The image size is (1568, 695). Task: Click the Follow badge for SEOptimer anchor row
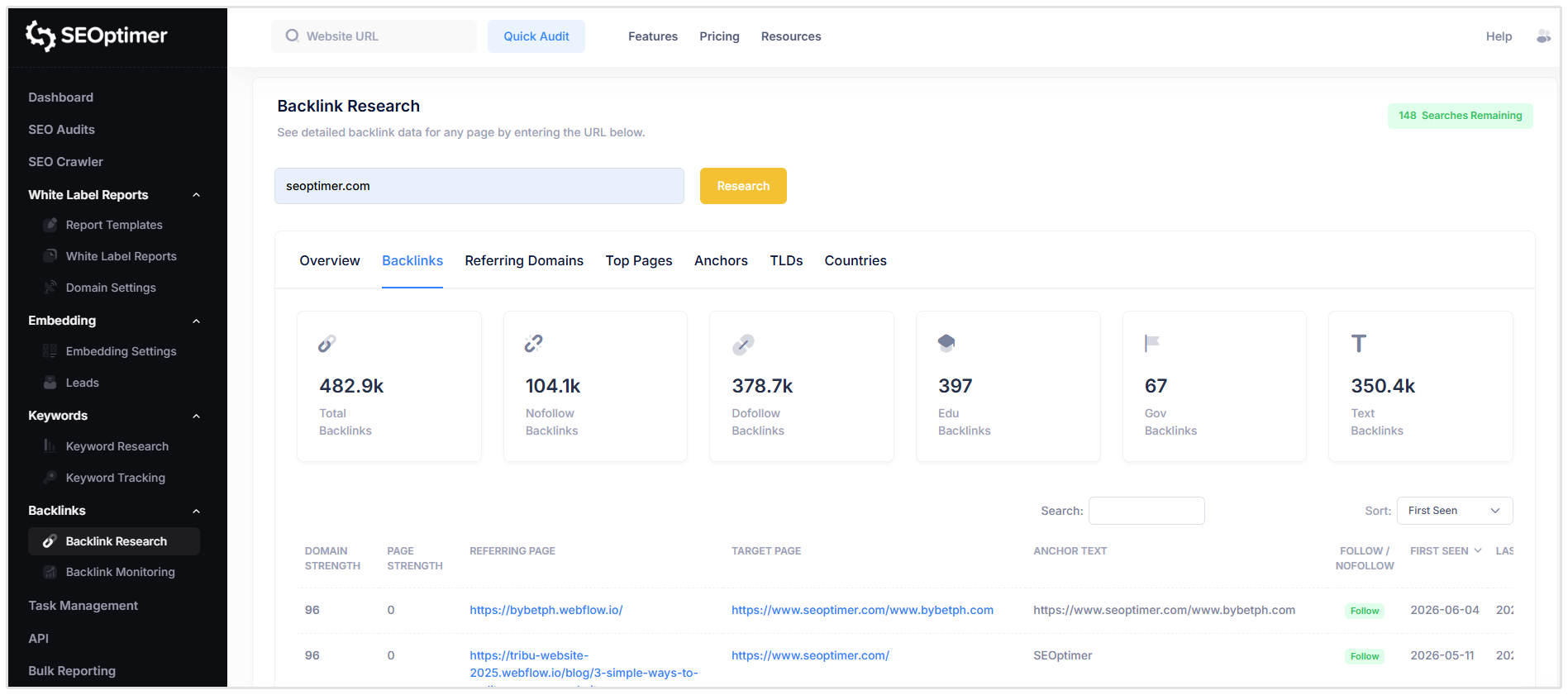pos(1364,656)
